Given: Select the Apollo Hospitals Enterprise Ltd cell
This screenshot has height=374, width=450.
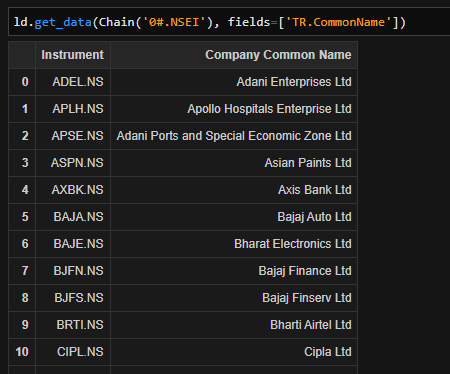Looking at the screenshot, I should 234,109.
